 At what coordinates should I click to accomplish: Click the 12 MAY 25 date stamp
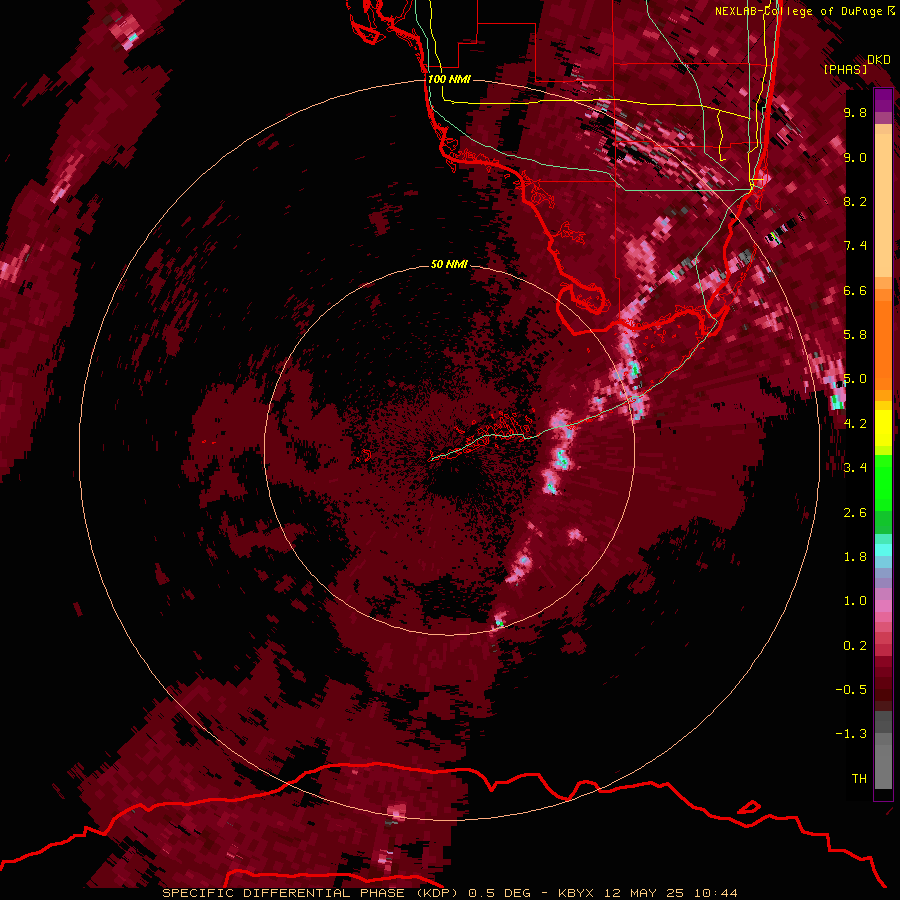[x=643, y=893]
